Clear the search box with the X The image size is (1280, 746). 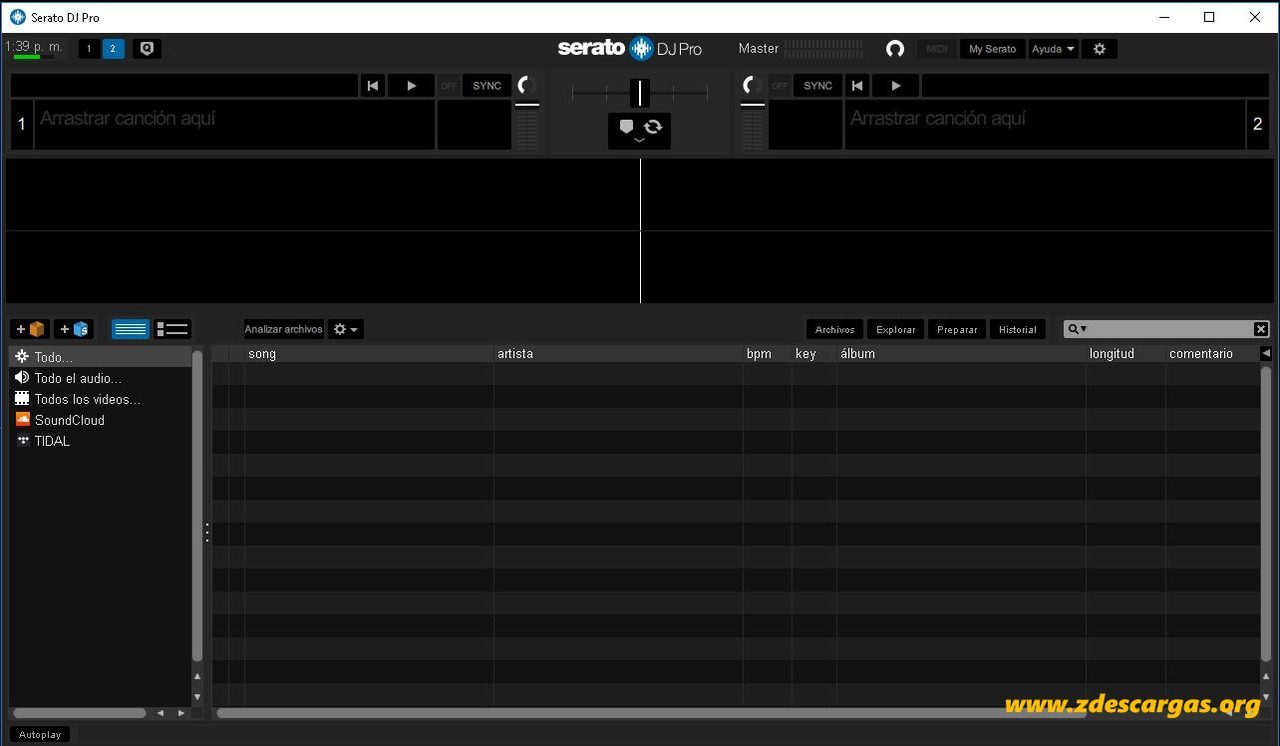[1261, 329]
